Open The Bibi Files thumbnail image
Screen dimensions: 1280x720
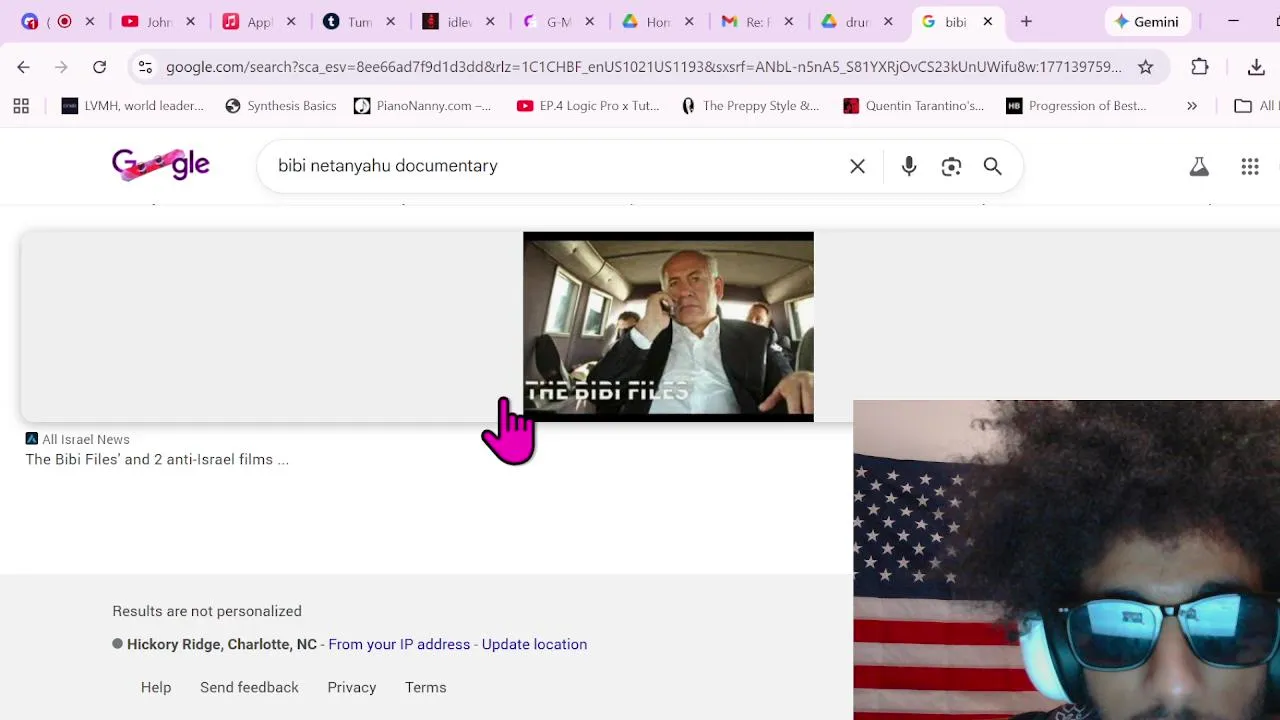[668, 327]
